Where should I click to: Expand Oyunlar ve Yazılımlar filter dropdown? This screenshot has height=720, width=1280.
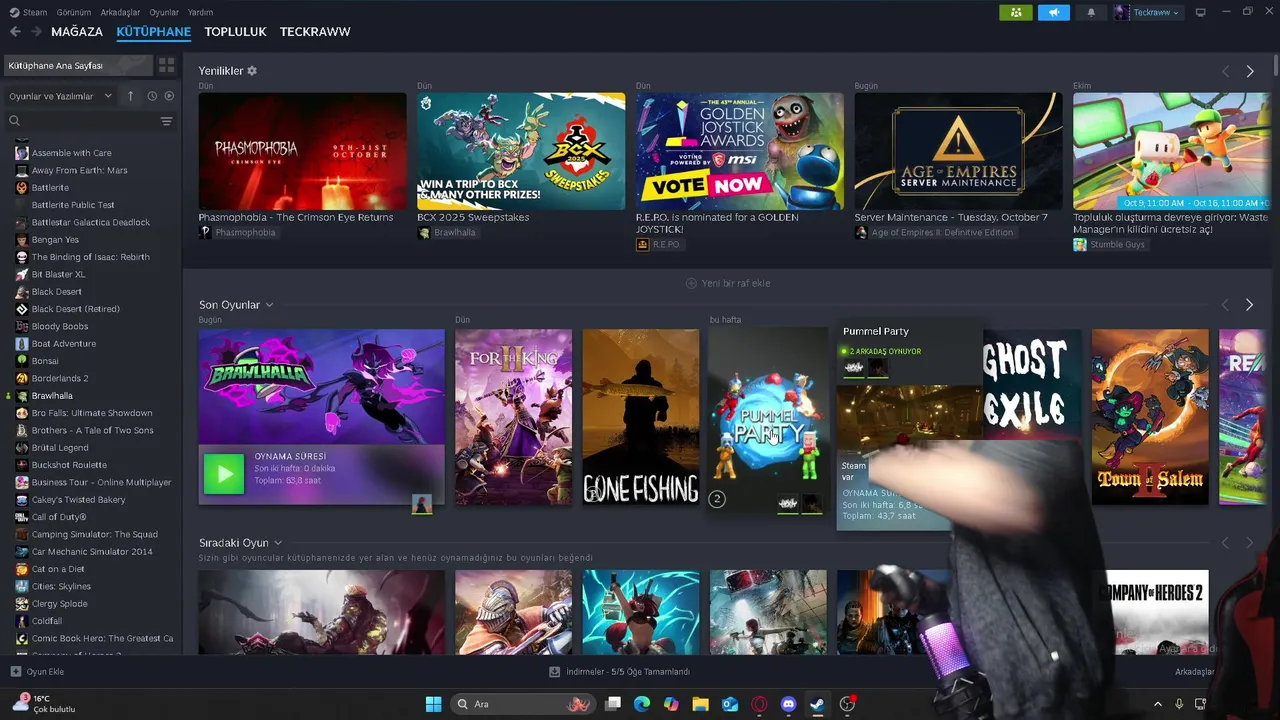61,96
